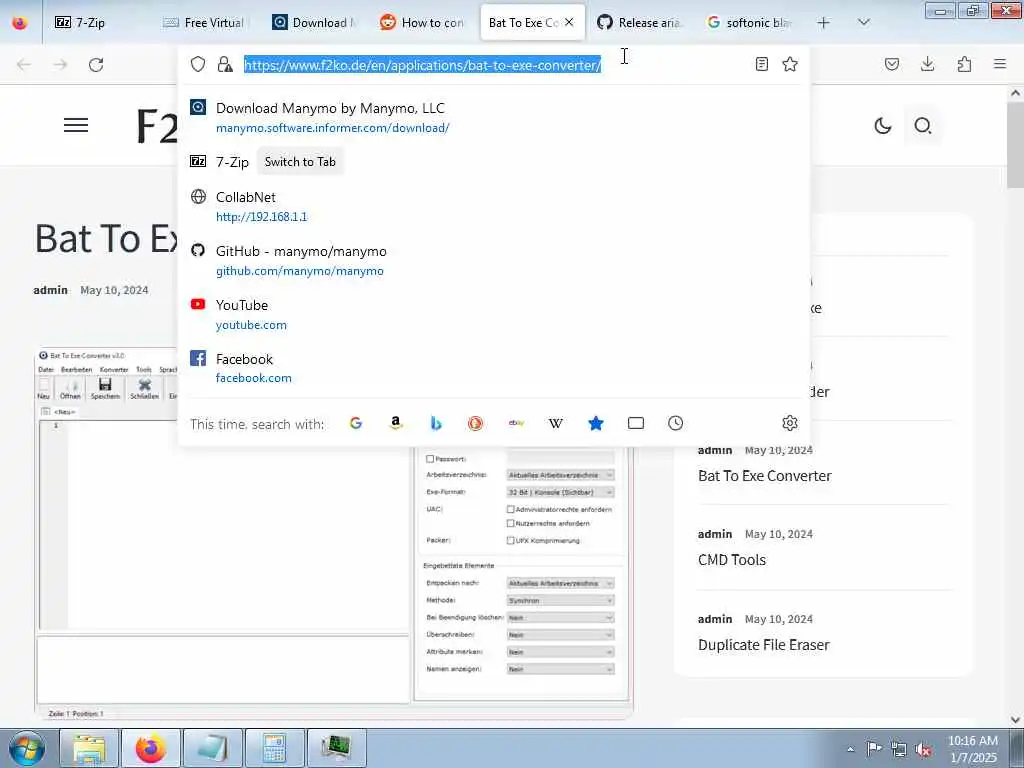The image size is (1024, 768).
Task: Open the Methode dropdown
Action: [x=560, y=600]
